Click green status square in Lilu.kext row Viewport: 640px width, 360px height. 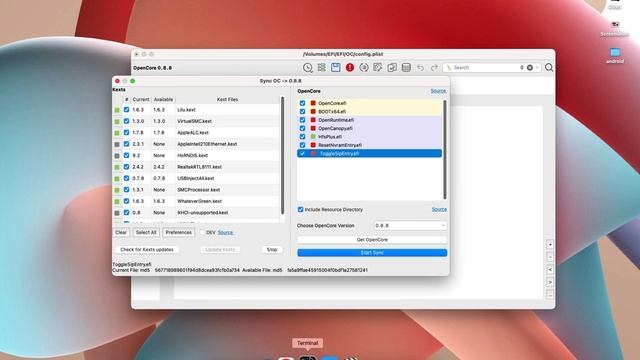pos(117,110)
